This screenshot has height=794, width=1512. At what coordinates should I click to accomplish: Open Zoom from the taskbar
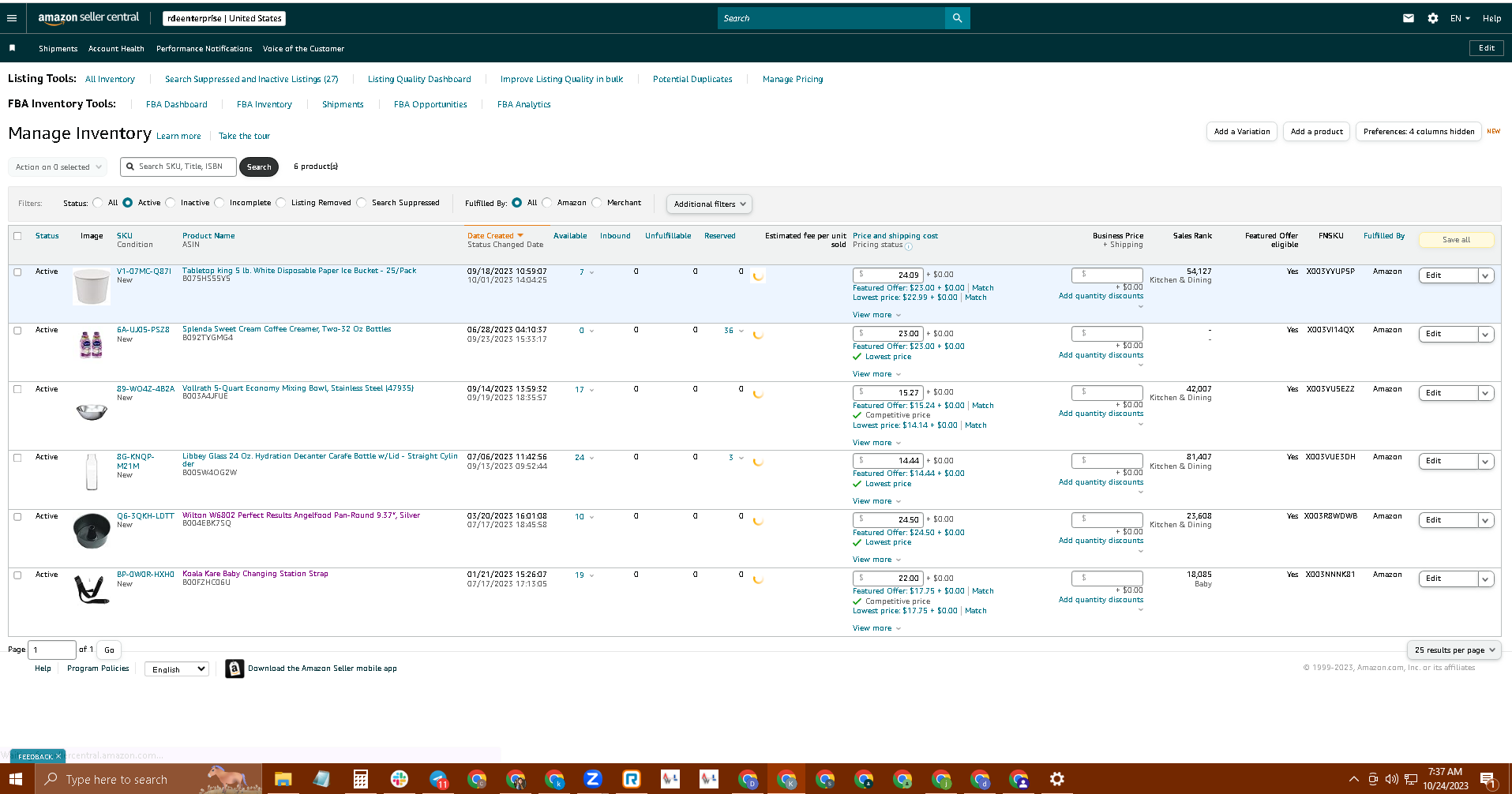593,779
